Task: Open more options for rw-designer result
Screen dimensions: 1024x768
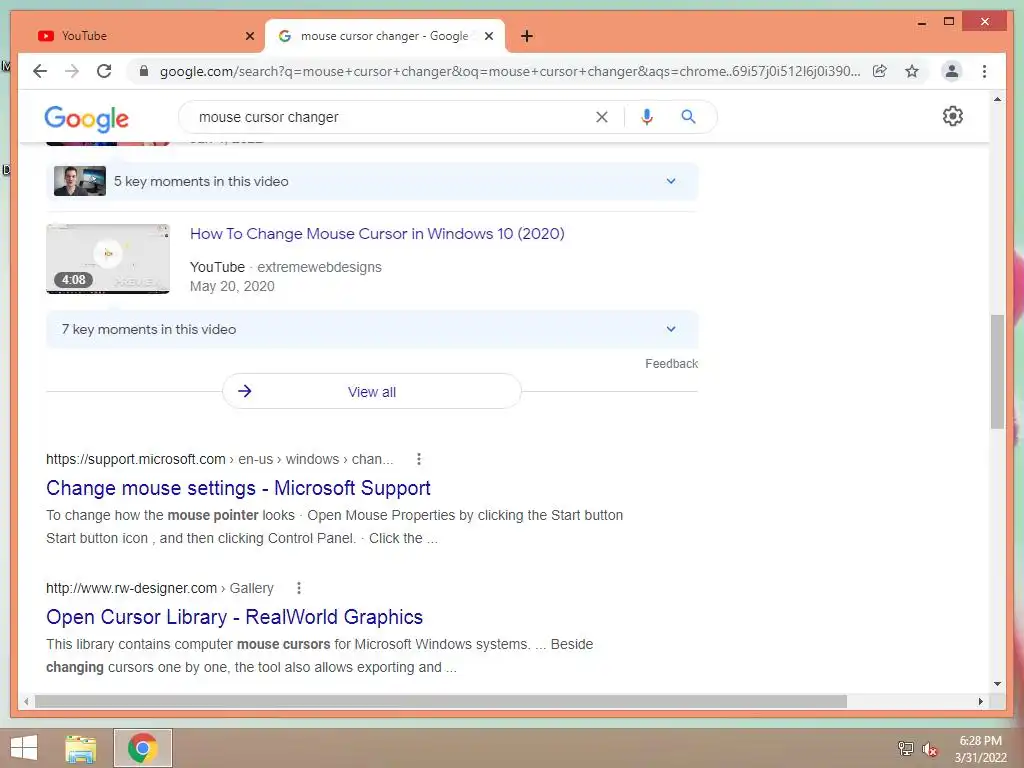Action: [298, 588]
